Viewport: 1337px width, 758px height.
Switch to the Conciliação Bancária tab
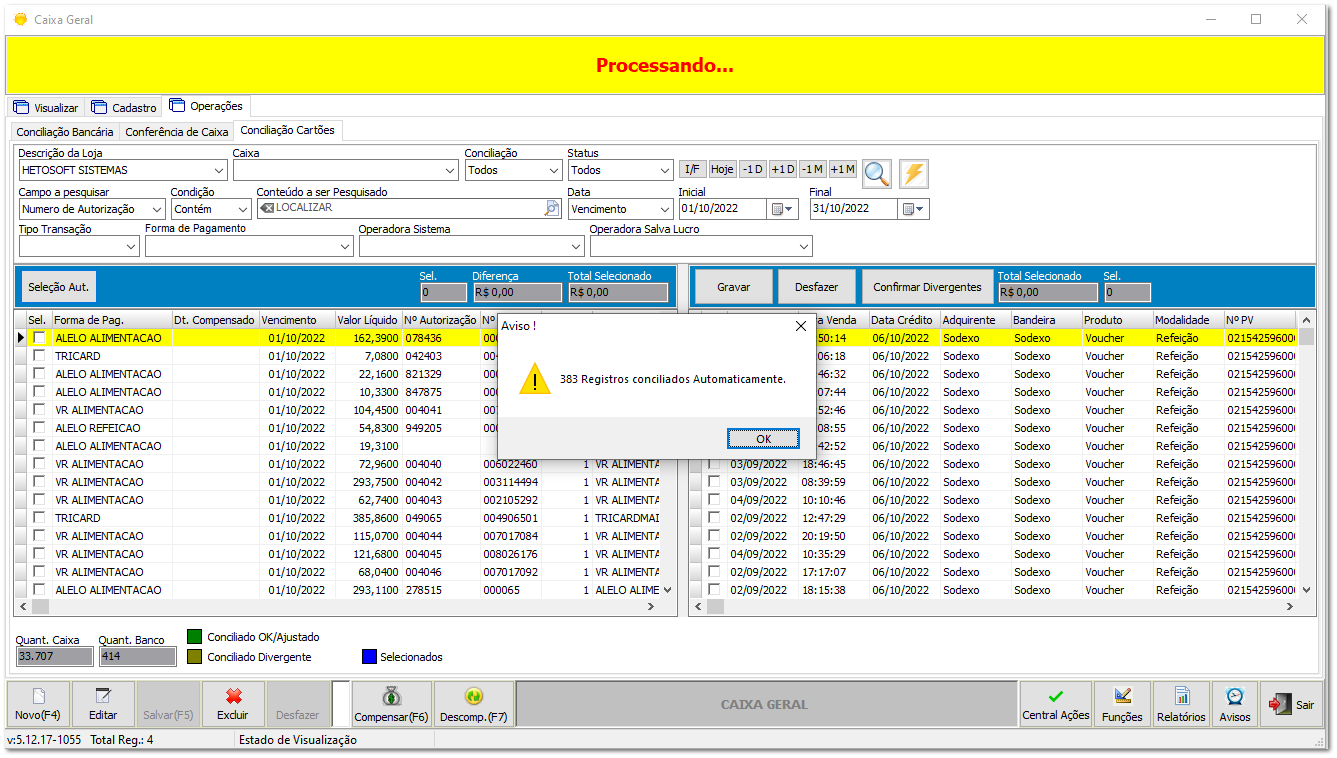click(x=65, y=132)
